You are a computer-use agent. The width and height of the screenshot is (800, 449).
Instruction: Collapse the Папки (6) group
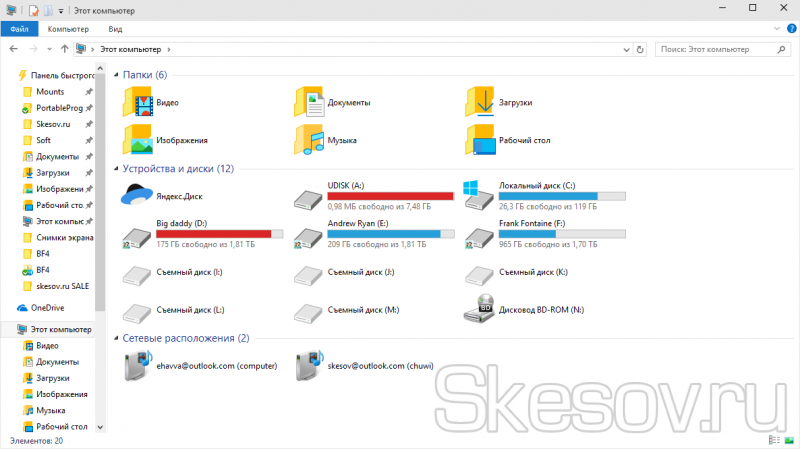(117, 75)
